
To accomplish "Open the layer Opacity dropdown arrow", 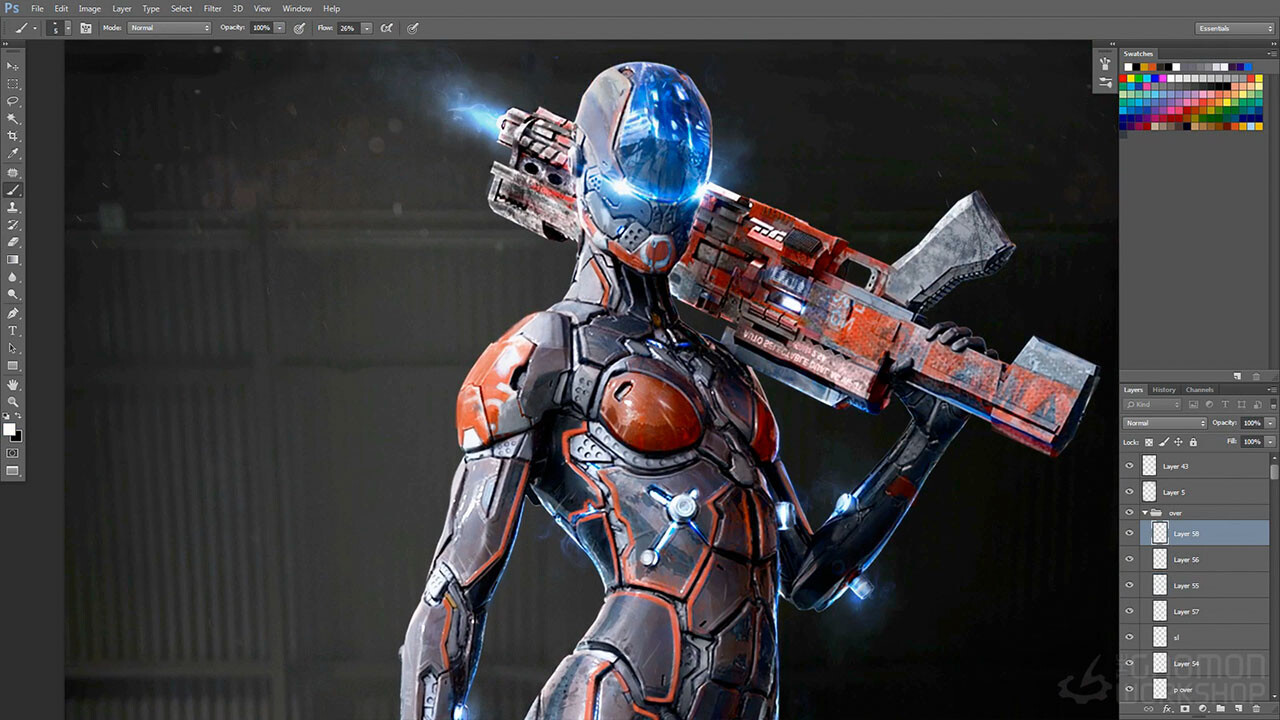I will (1270, 423).
